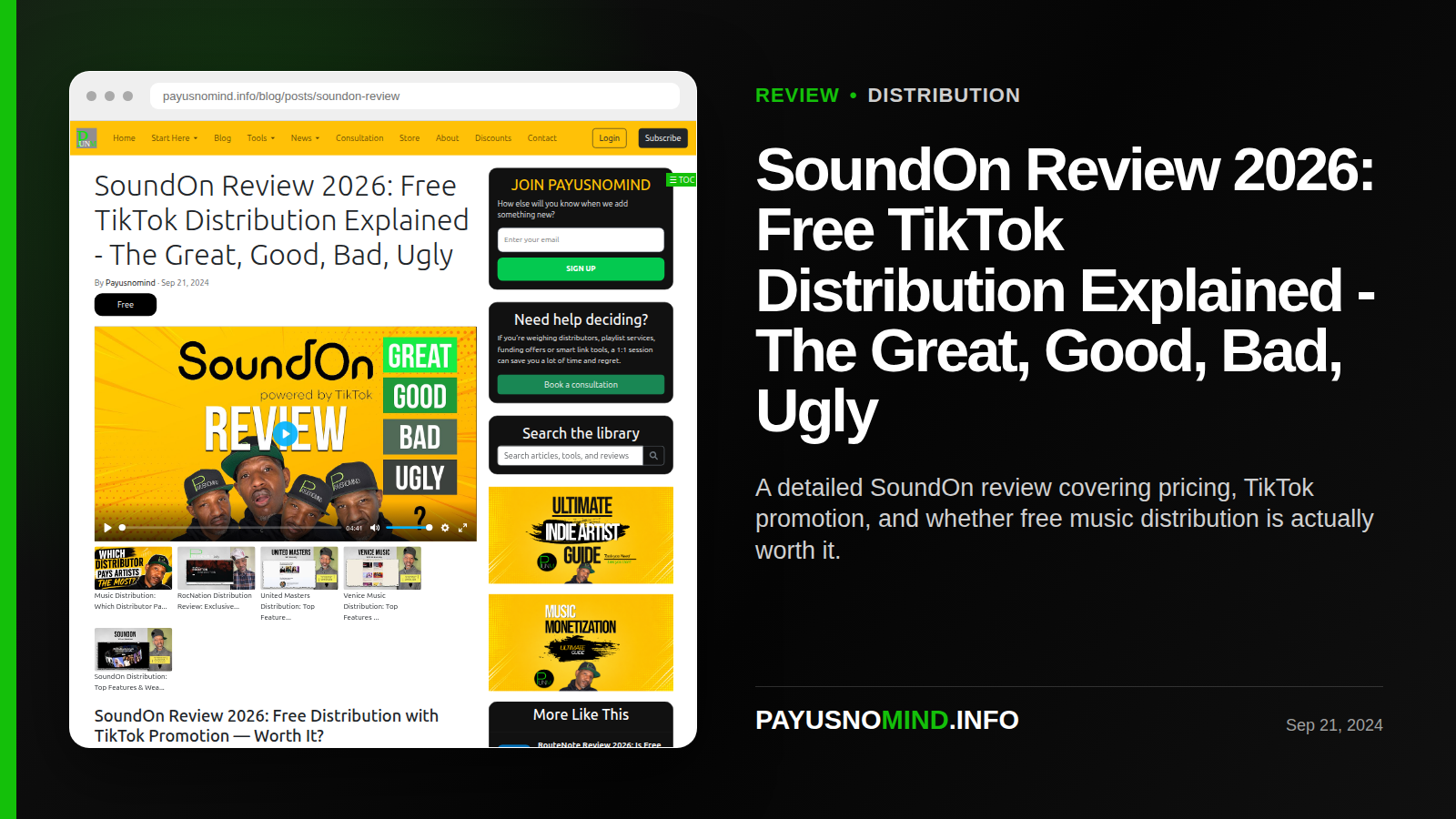Toggle the TOC table of contents button
1456x819 pixels.
[682, 180]
